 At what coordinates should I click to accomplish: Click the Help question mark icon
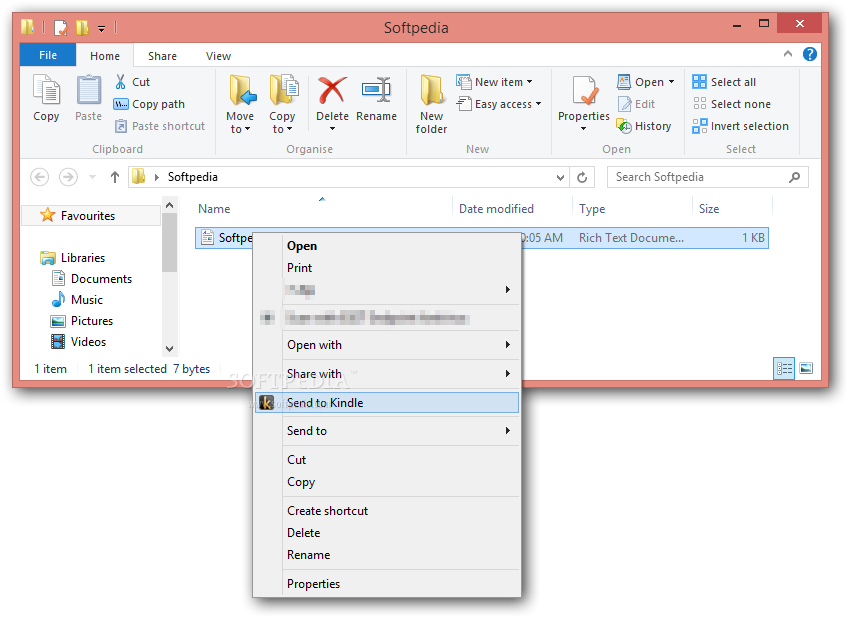coord(809,54)
